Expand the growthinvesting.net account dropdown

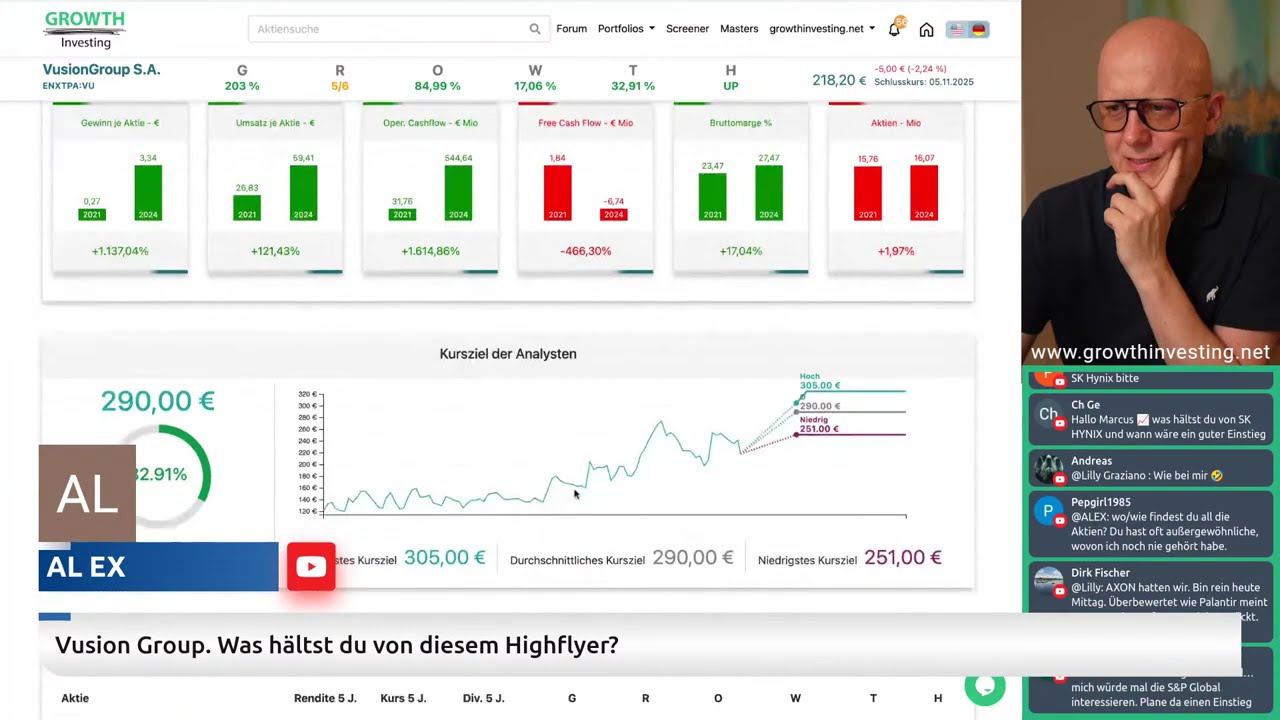click(x=822, y=29)
